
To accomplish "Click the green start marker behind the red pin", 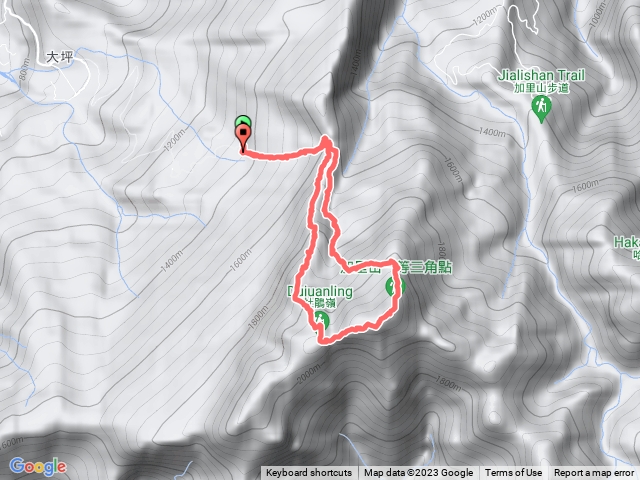I will tap(243, 121).
